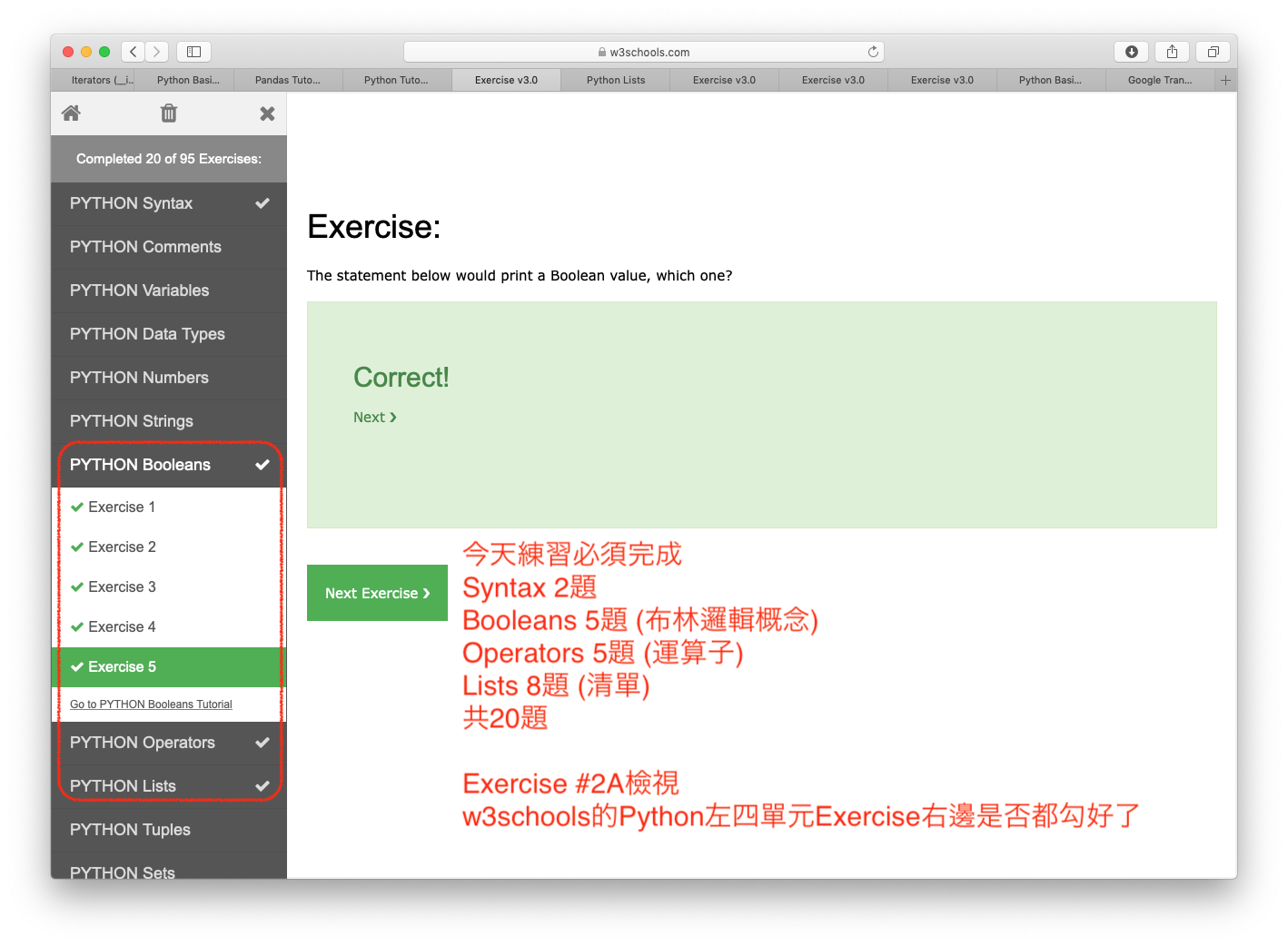Open the Go to PYTHON Booleans Tutorial link
The image size is (1288, 946).
pyautogui.click(x=151, y=705)
